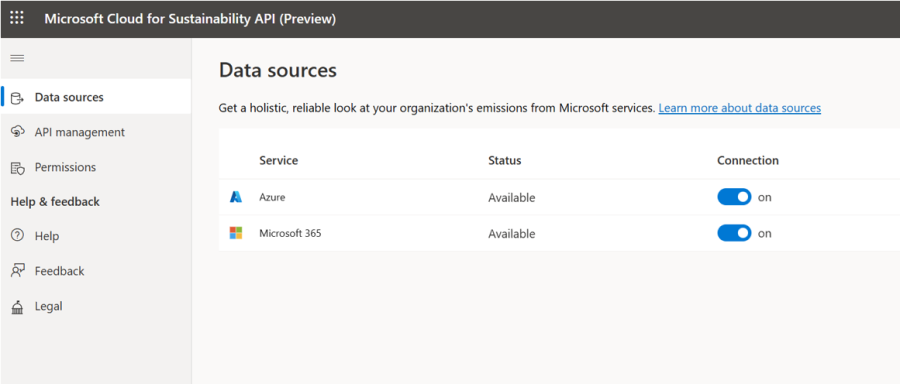
Task: Click the 'on' label in Azure row
Action: coord(765,197)
